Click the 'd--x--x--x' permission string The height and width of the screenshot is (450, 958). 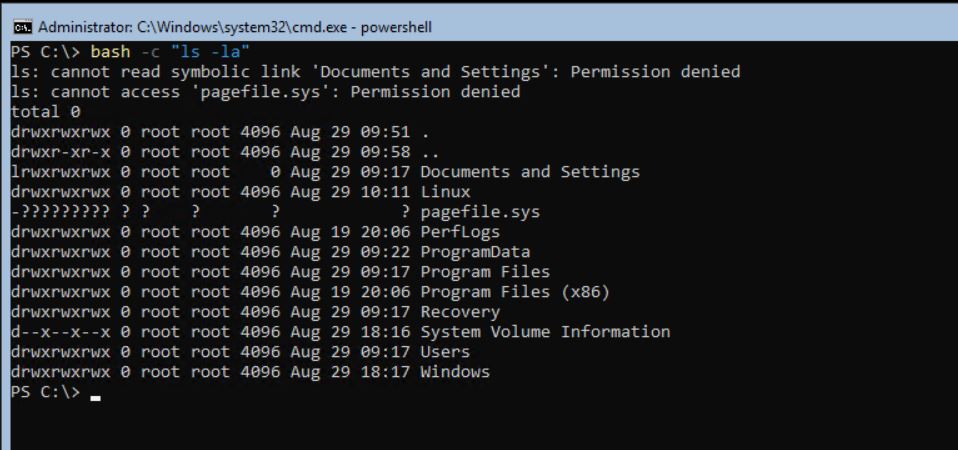point(60,332)
